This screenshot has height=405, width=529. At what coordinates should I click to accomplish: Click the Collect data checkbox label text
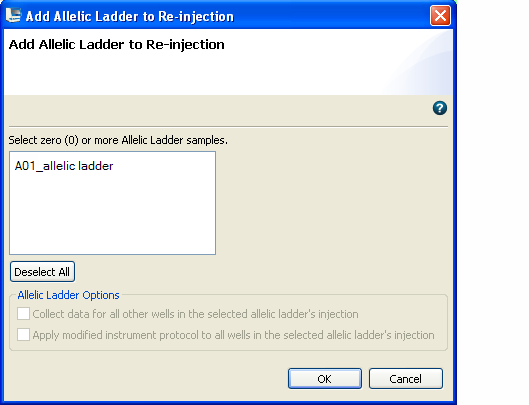195,314
